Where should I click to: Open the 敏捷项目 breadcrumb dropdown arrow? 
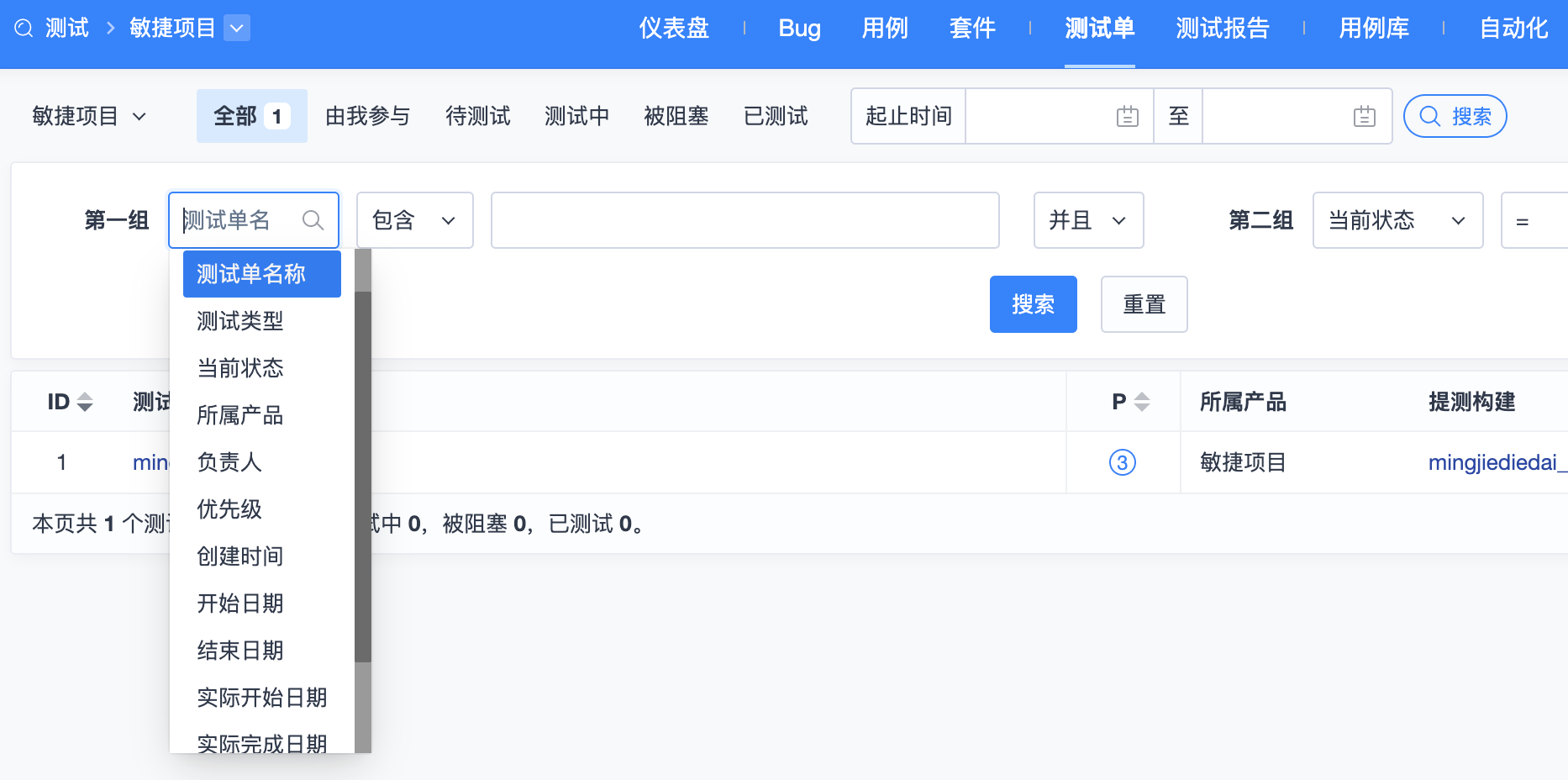tap(237, 29)
